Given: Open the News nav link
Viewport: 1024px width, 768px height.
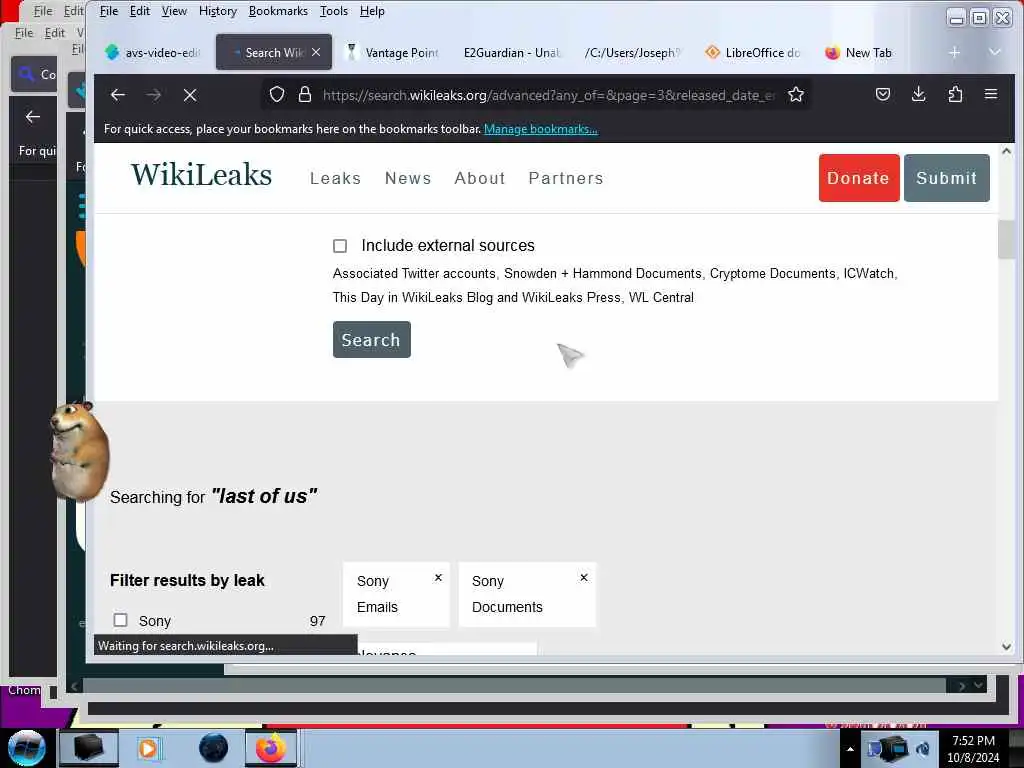Looking at the screenshot, I should click(x=408, y=178).
